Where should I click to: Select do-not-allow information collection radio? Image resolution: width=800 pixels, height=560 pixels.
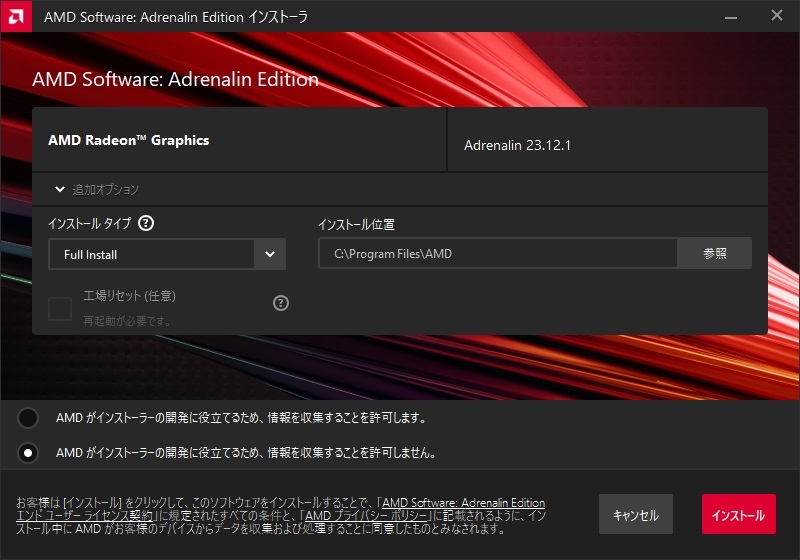28,452
